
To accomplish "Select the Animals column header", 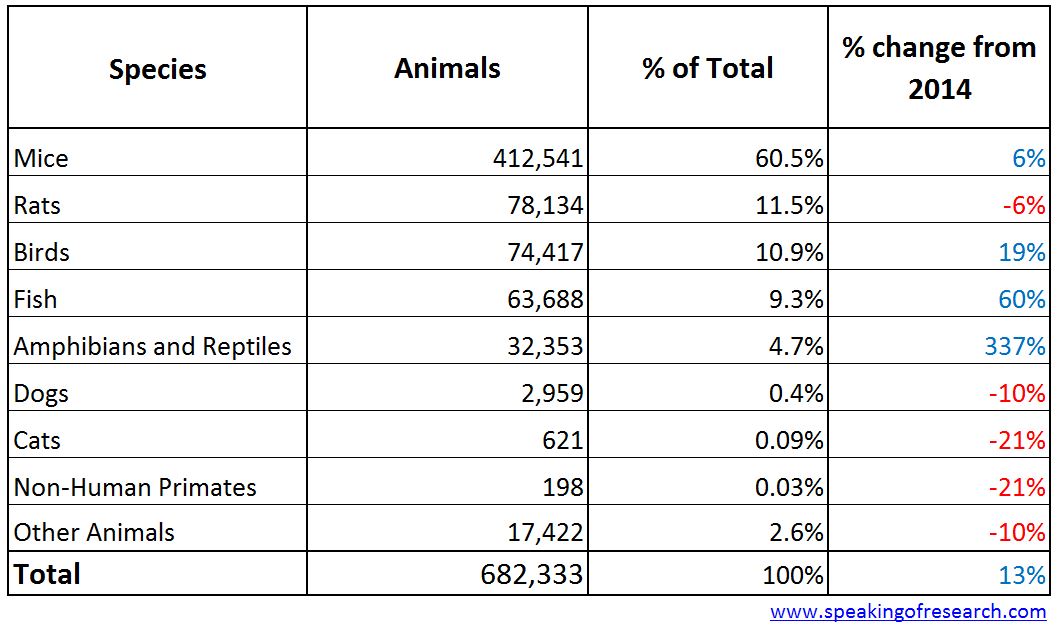I will (447, 68).
